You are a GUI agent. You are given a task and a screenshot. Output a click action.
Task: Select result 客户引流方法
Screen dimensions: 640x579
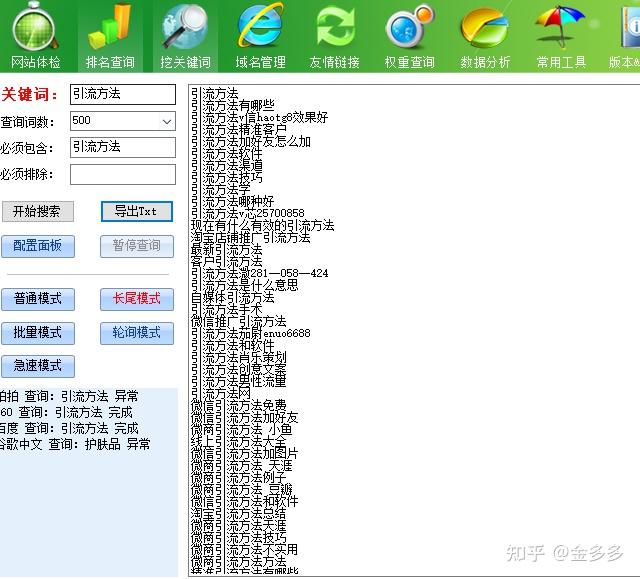point(227,262)
